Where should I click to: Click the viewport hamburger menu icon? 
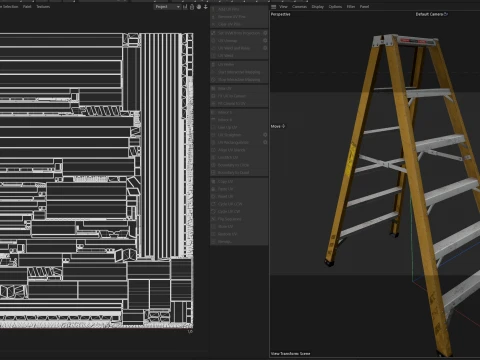pyautogui.click(x=274, y=7)
